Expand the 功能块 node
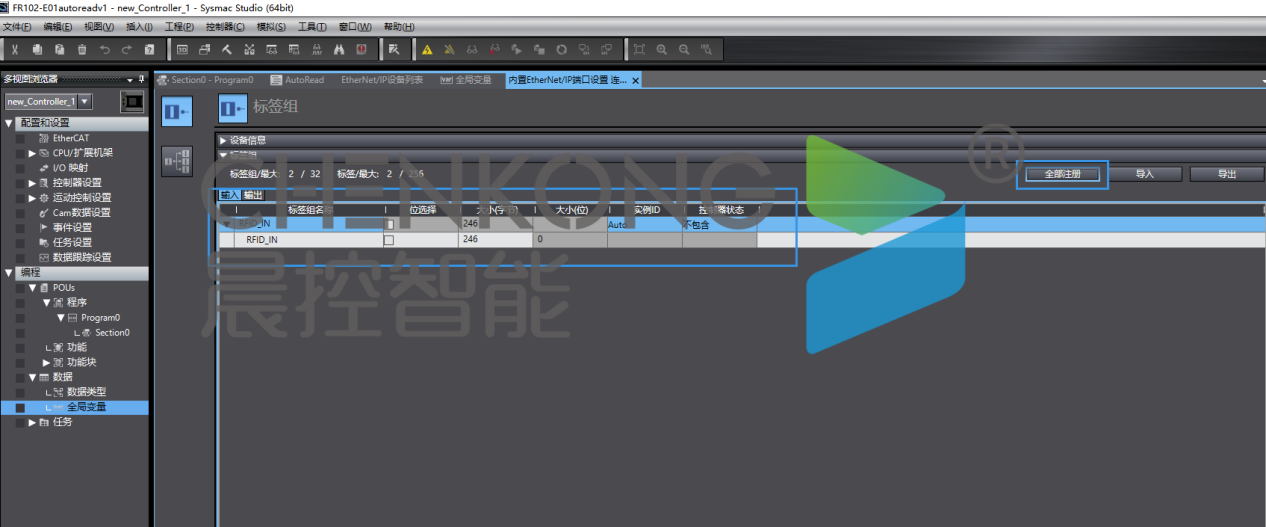The width and height of the screenshot is (1266, 527). [x=46, y=362]
